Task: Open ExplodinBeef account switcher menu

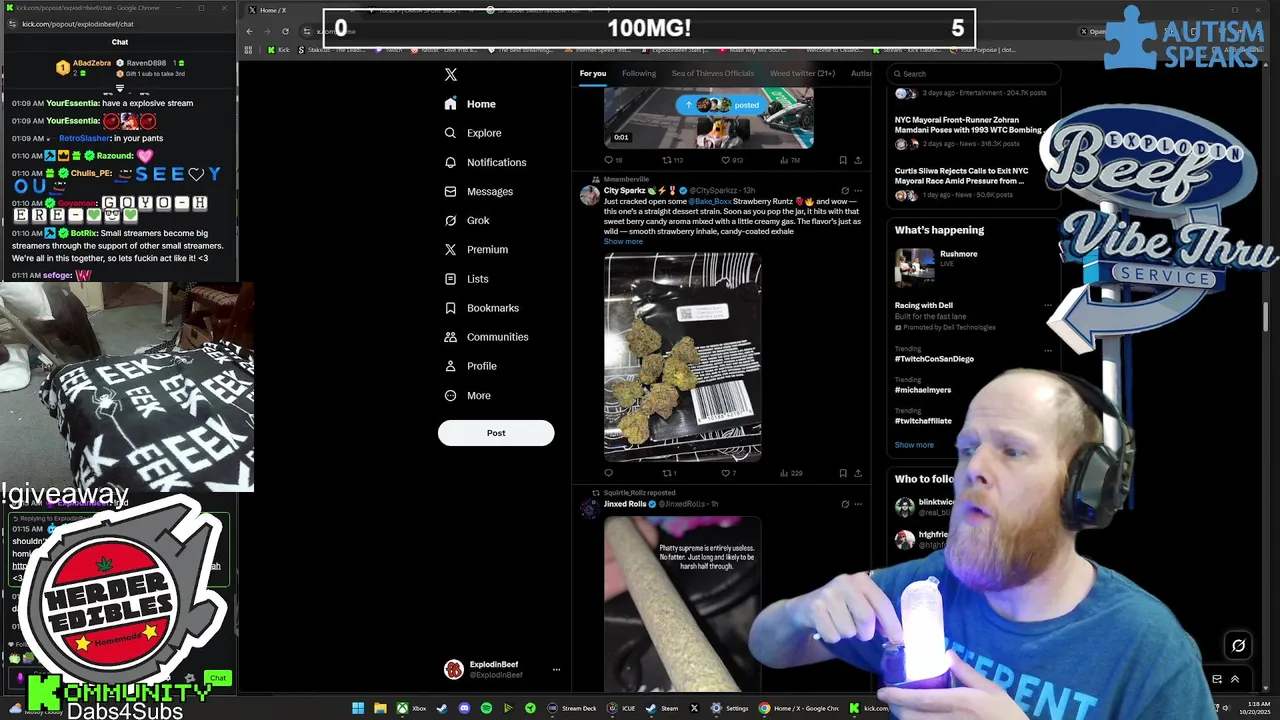Action: pyautogui.click(x=502, y=669)
